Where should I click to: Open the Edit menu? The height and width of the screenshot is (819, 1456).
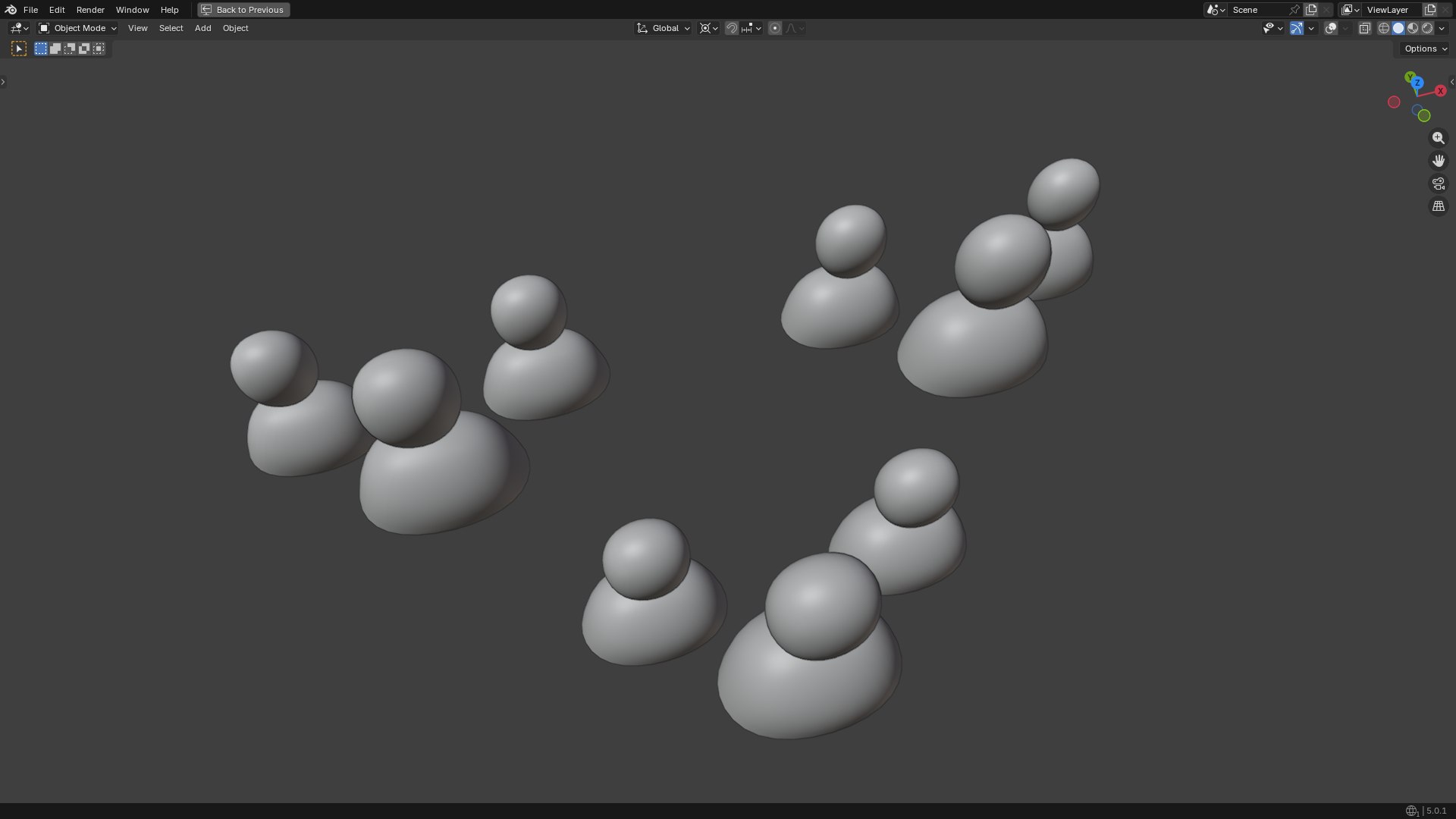tap(57, 10)
